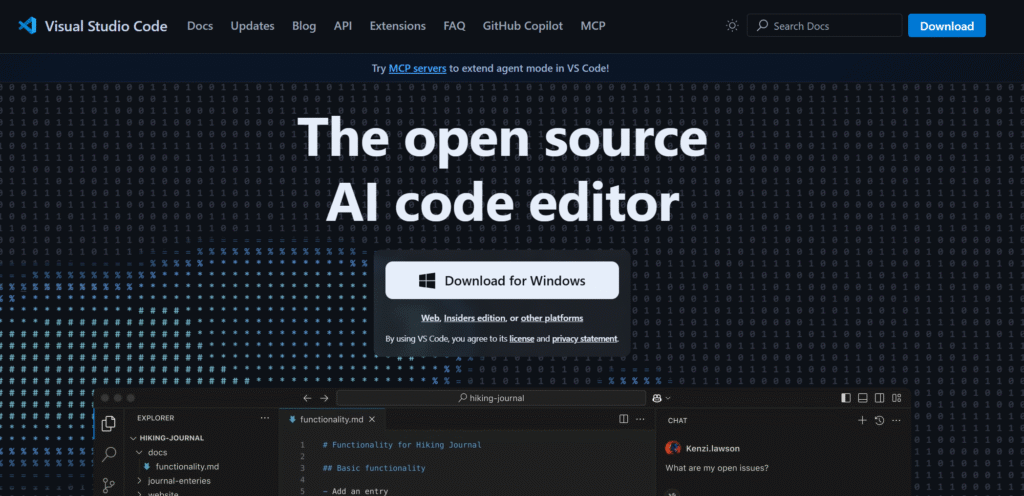Click the '## Basic functionality' line
Viewport: 1024px width, 496px height.
tap(374, 468)
